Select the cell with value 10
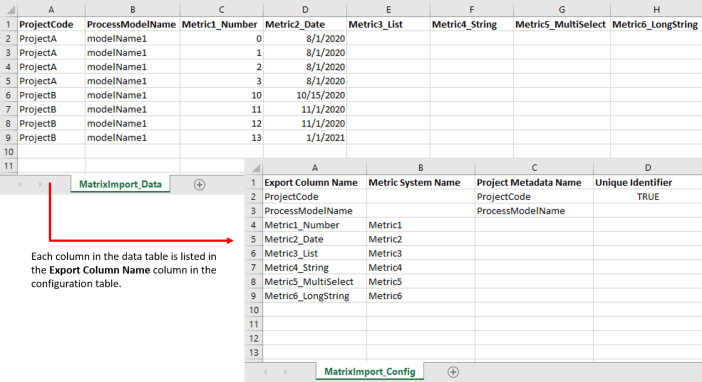This screenshot has height=382, width=702. point(221,95)
